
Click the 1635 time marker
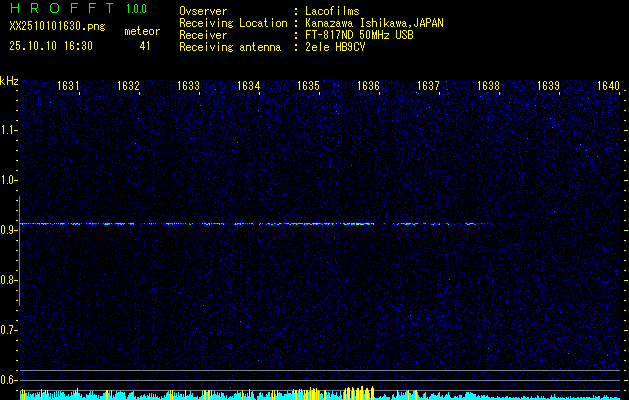pos(309,86)
